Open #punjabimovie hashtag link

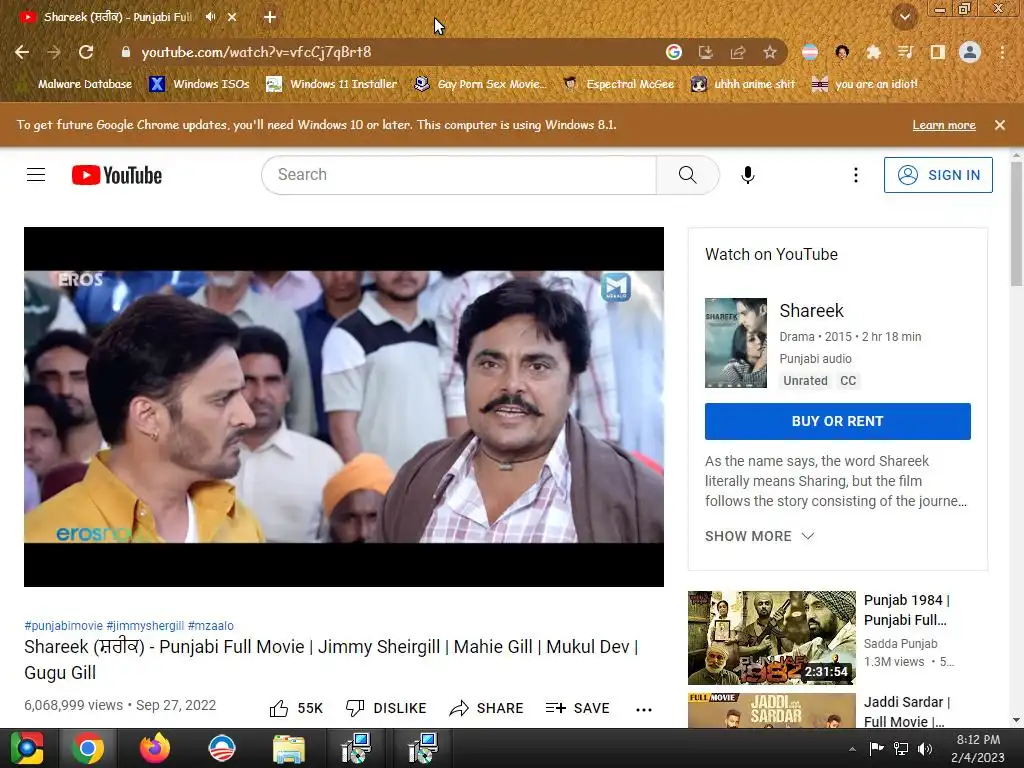[x=63, y=626]
